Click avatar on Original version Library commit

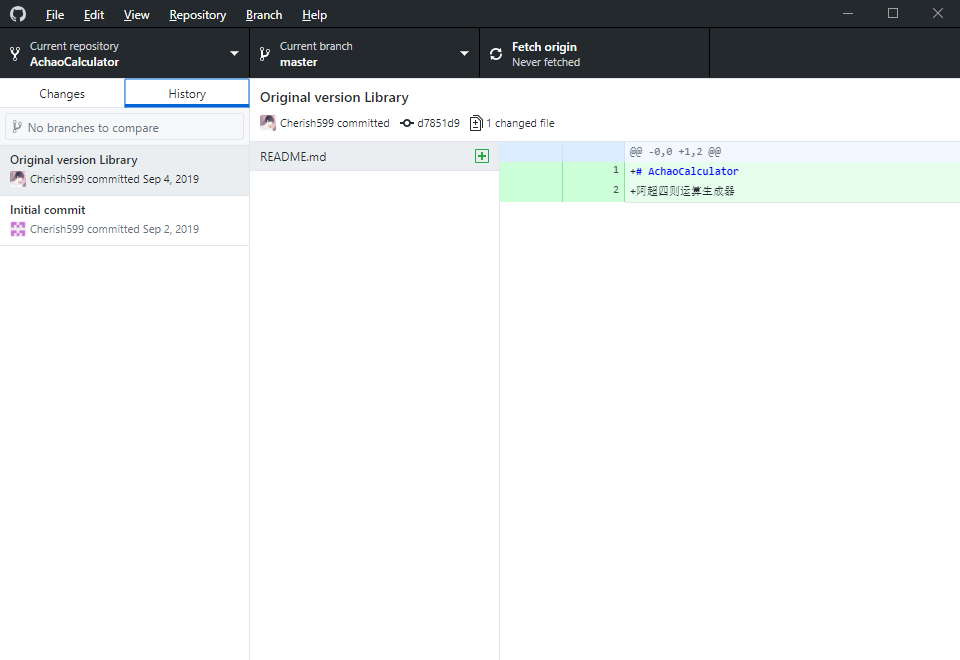point(18,179)
